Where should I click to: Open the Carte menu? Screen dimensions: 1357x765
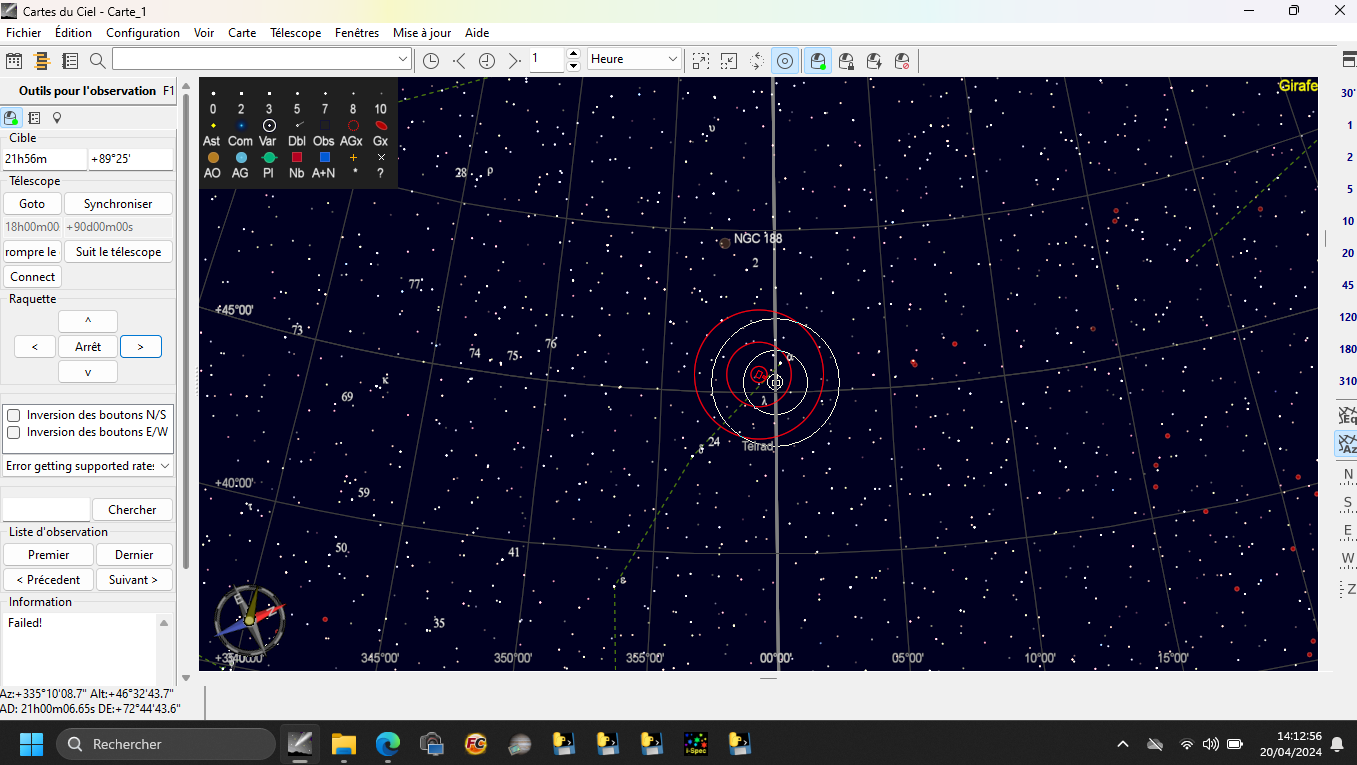[242, 33]
